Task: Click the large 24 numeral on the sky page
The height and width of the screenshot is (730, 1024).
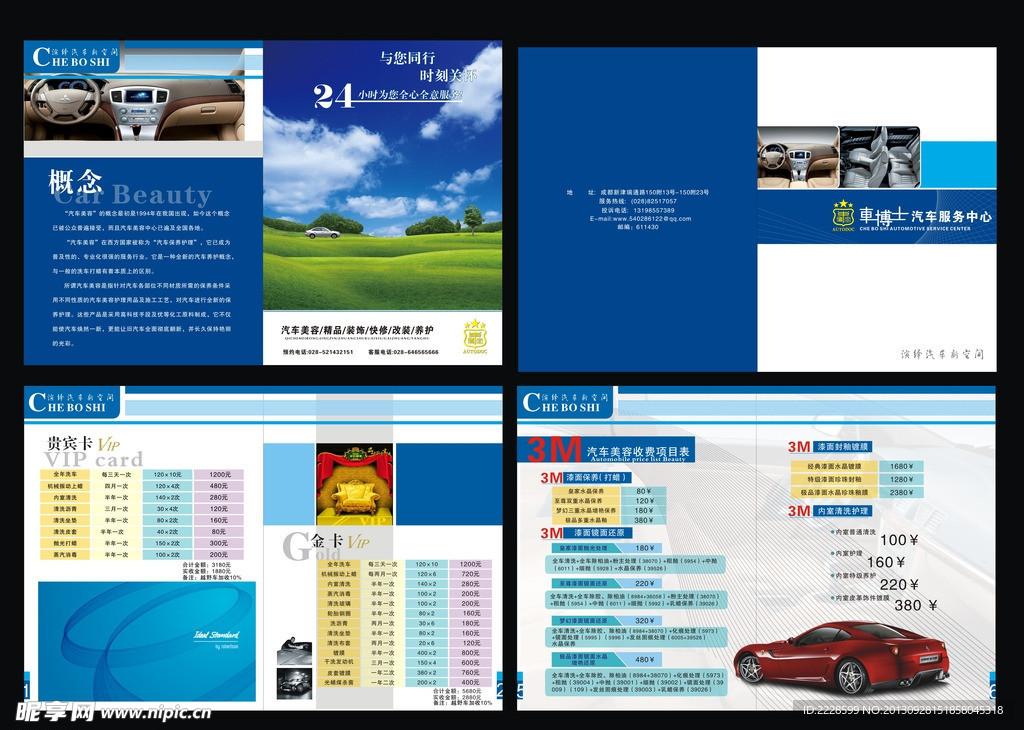Action: 333,95
